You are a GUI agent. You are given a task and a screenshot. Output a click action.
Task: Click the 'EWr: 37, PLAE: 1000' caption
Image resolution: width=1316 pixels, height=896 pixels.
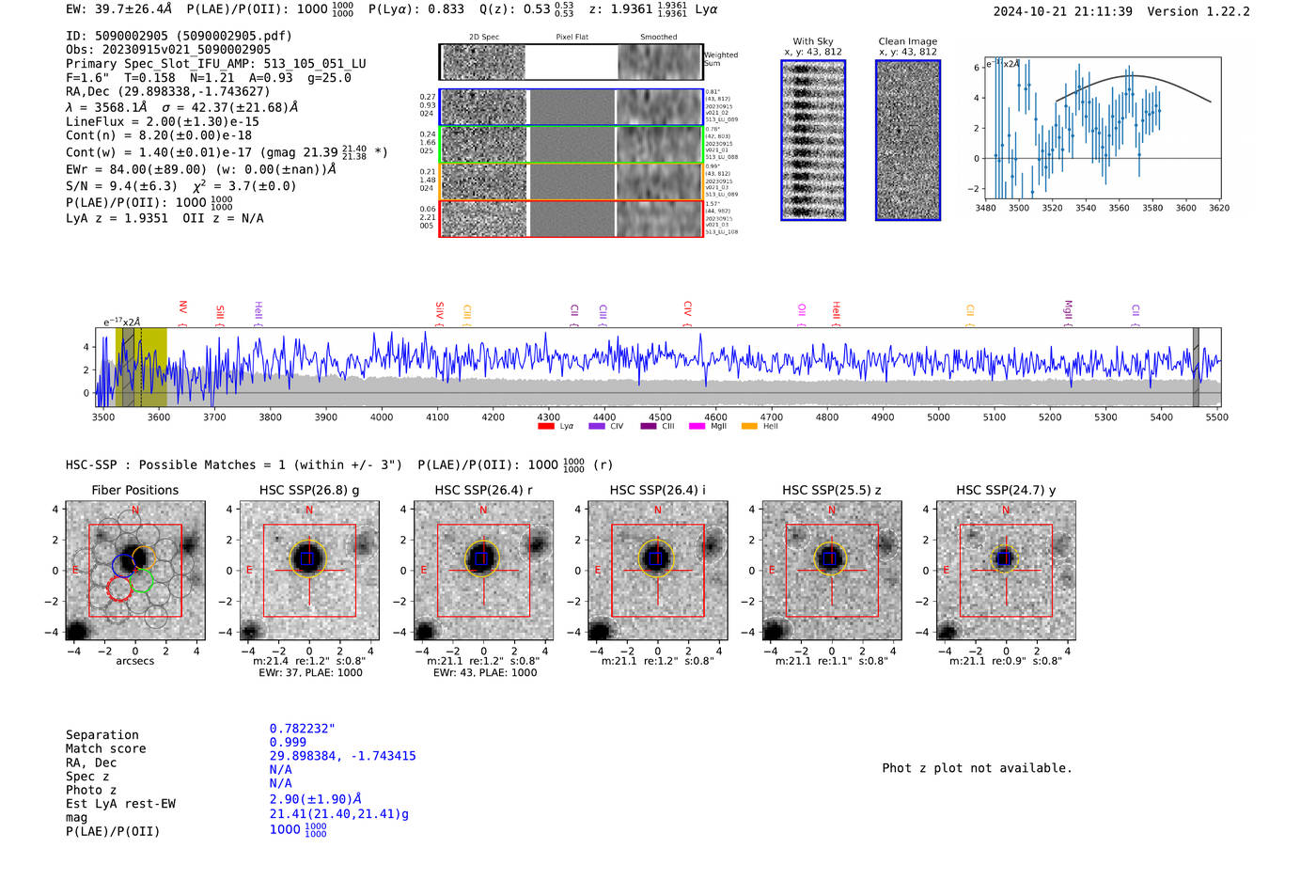[310, 672]
